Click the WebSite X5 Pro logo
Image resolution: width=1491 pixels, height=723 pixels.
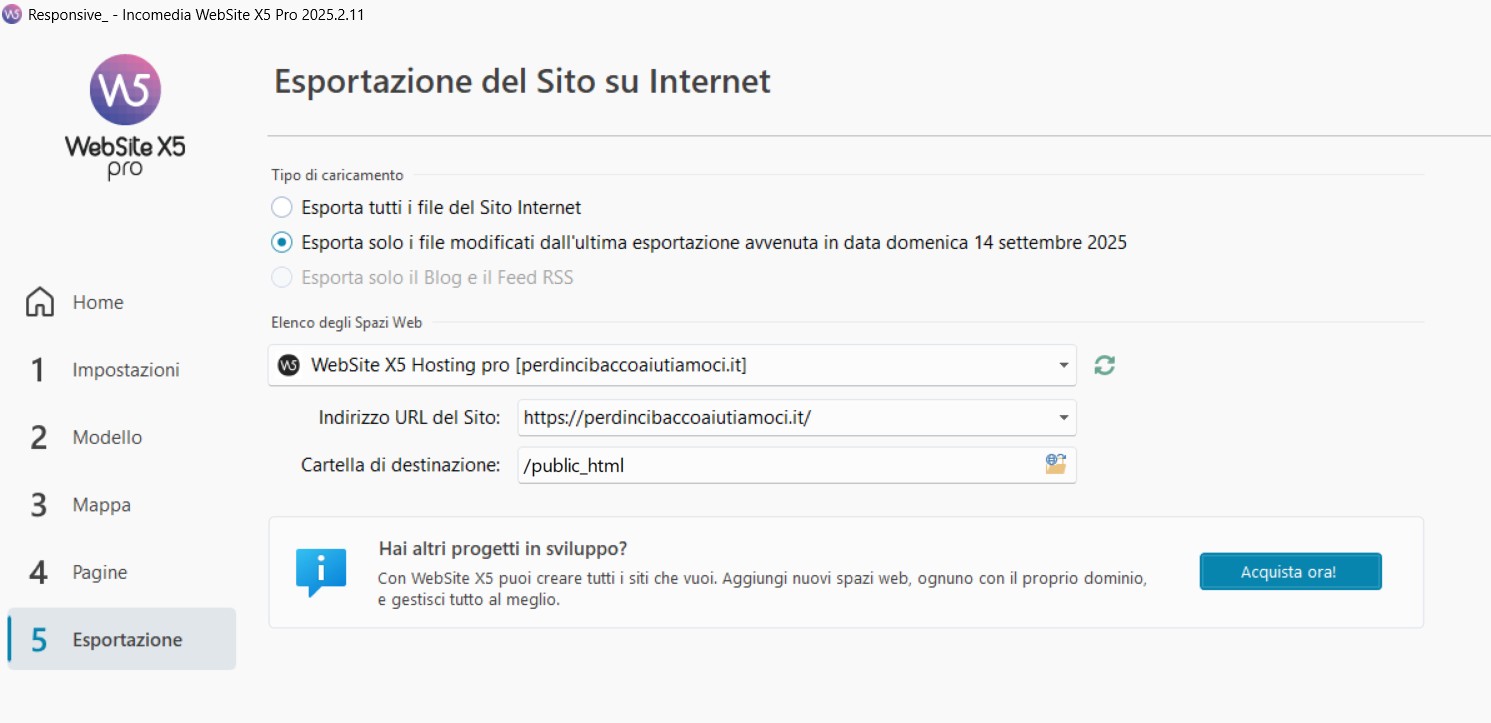pos(125,115)
